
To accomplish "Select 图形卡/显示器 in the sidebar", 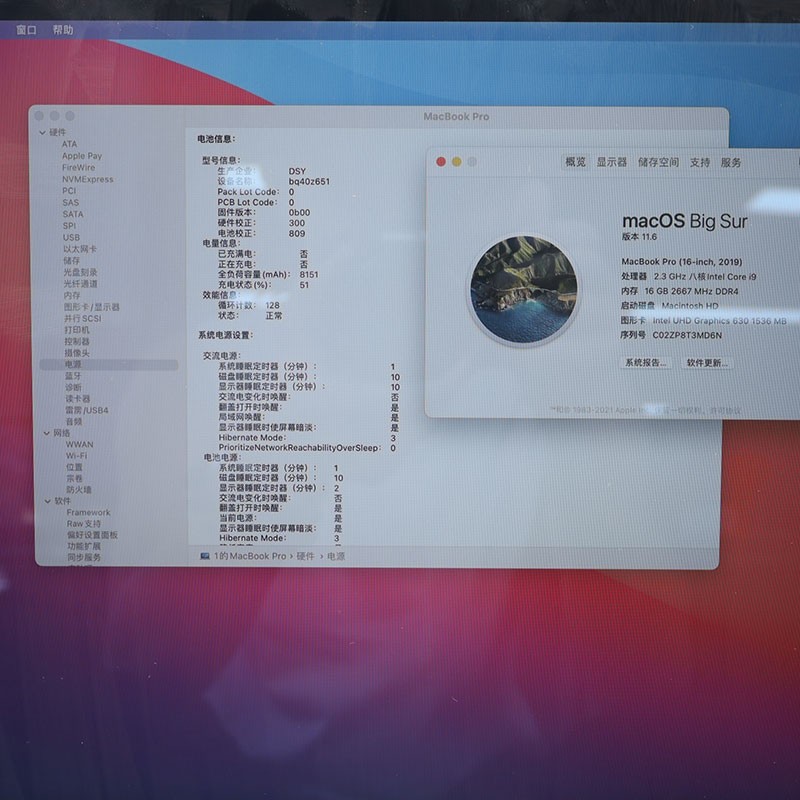I will pyautogui.click(x=92, y=307).
